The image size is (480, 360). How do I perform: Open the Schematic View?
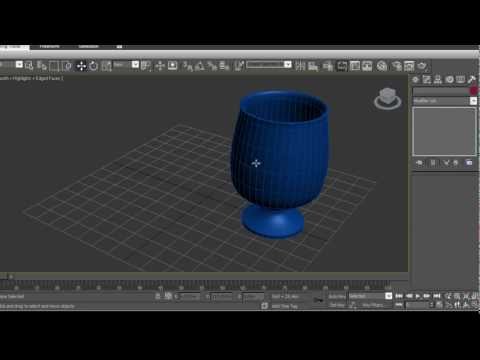(x=367, y=66)
